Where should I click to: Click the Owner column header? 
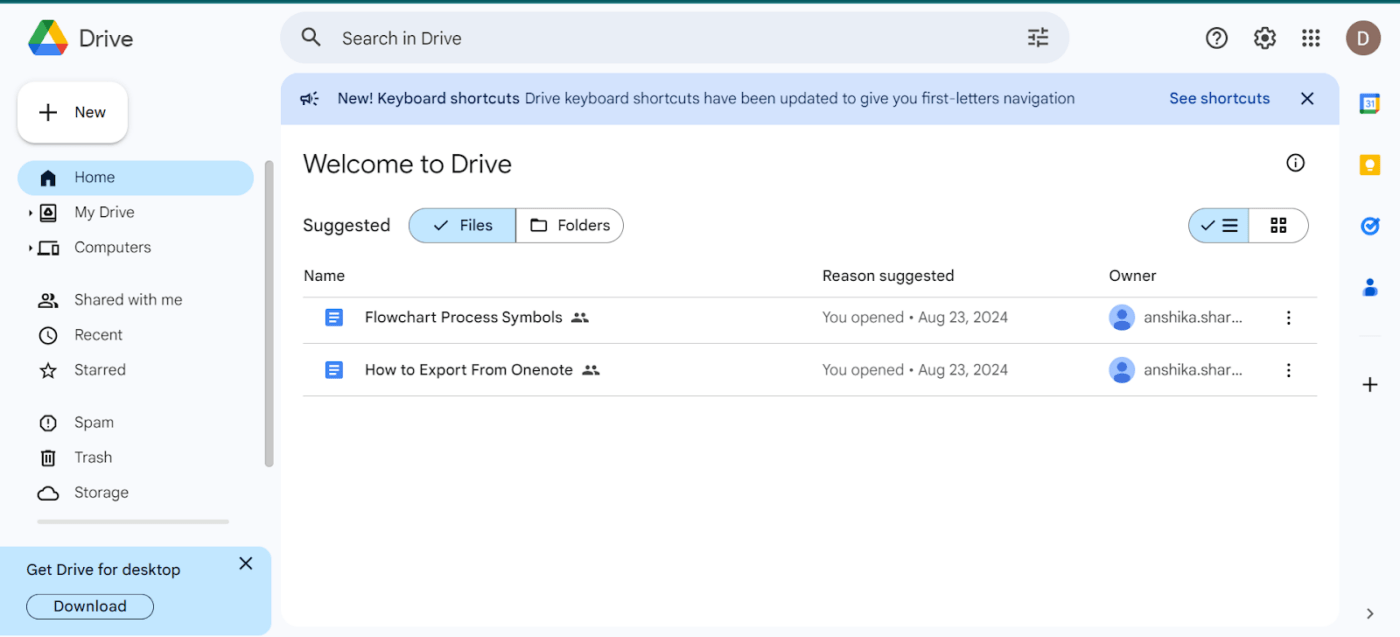1132,276
